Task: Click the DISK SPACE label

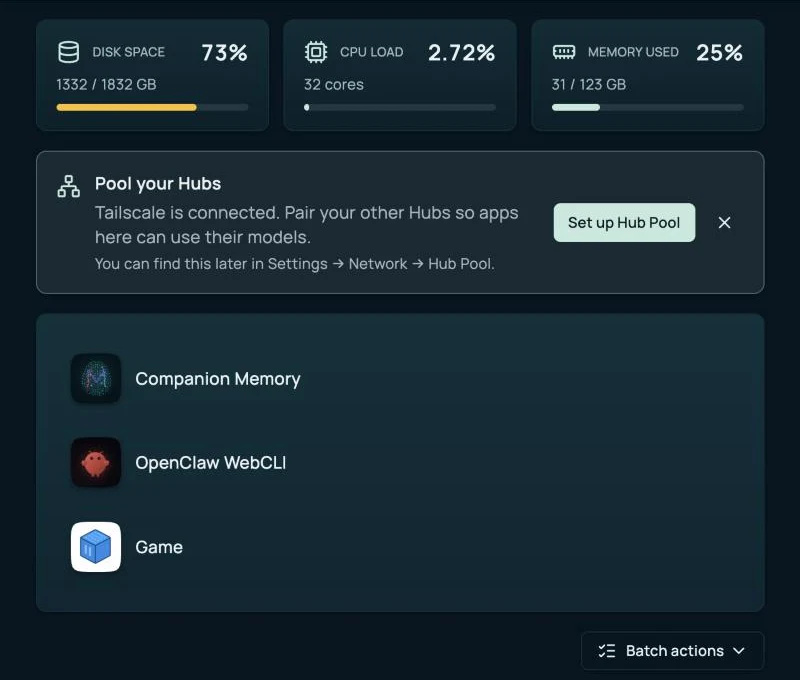Action: [129, 52]
